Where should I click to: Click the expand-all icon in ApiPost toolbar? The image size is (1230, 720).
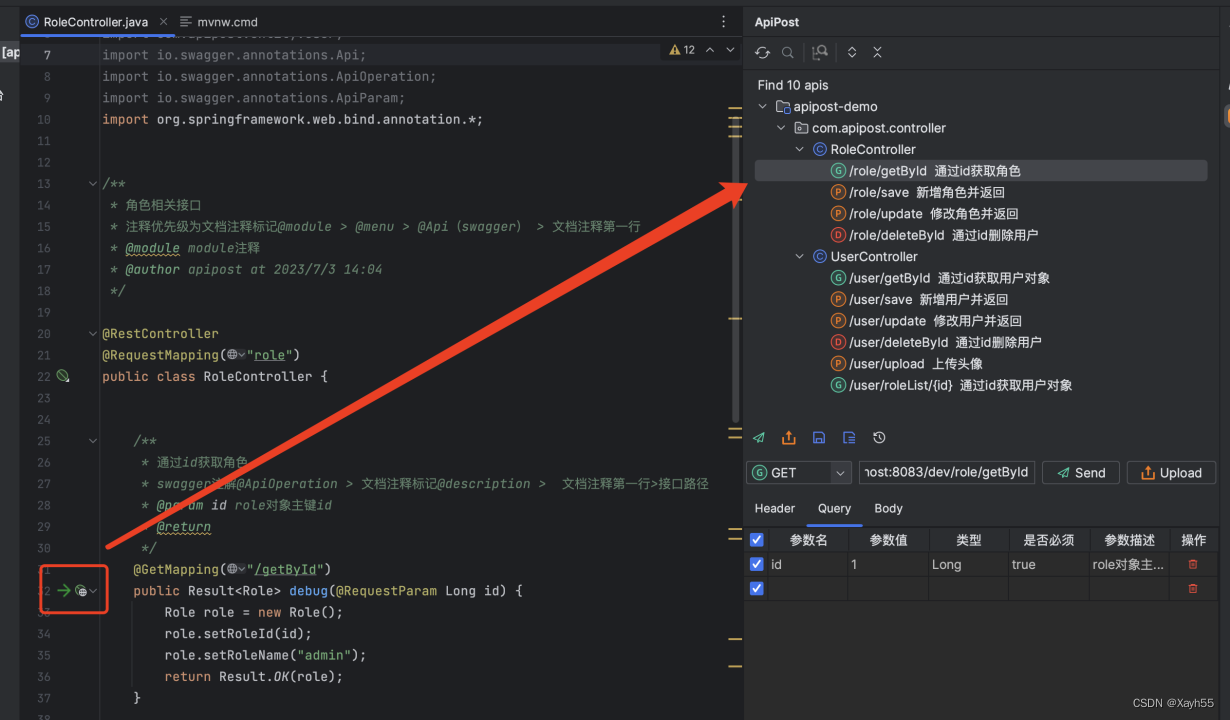click(x=852, y=51)
